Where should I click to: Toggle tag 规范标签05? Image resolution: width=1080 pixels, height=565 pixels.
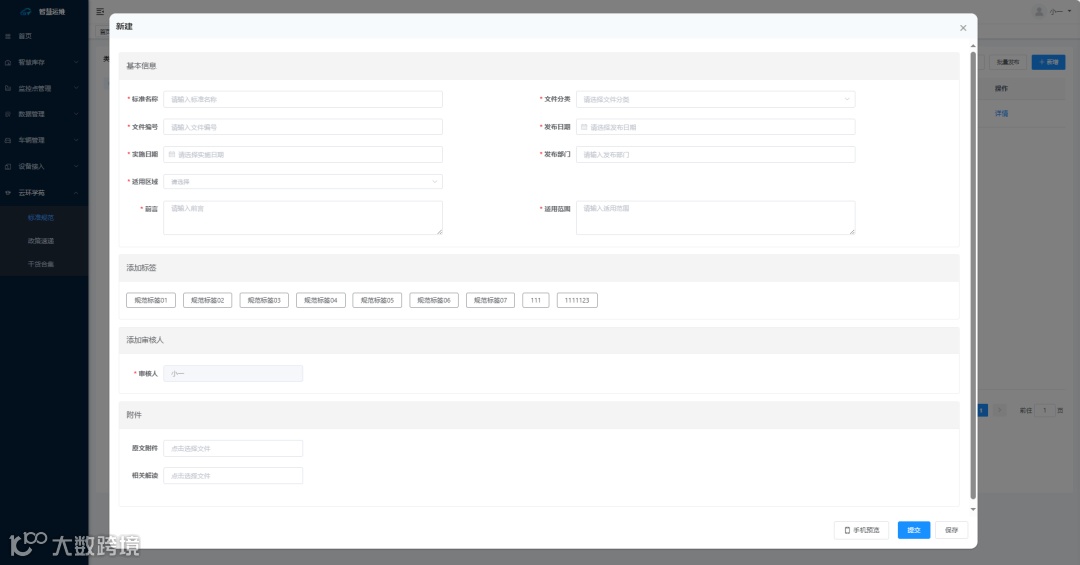tap(377, 300)
